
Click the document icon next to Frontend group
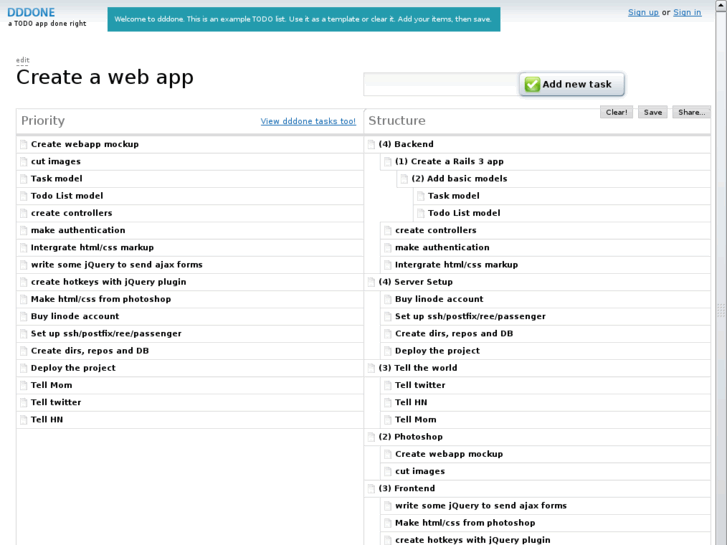(371, 489)
